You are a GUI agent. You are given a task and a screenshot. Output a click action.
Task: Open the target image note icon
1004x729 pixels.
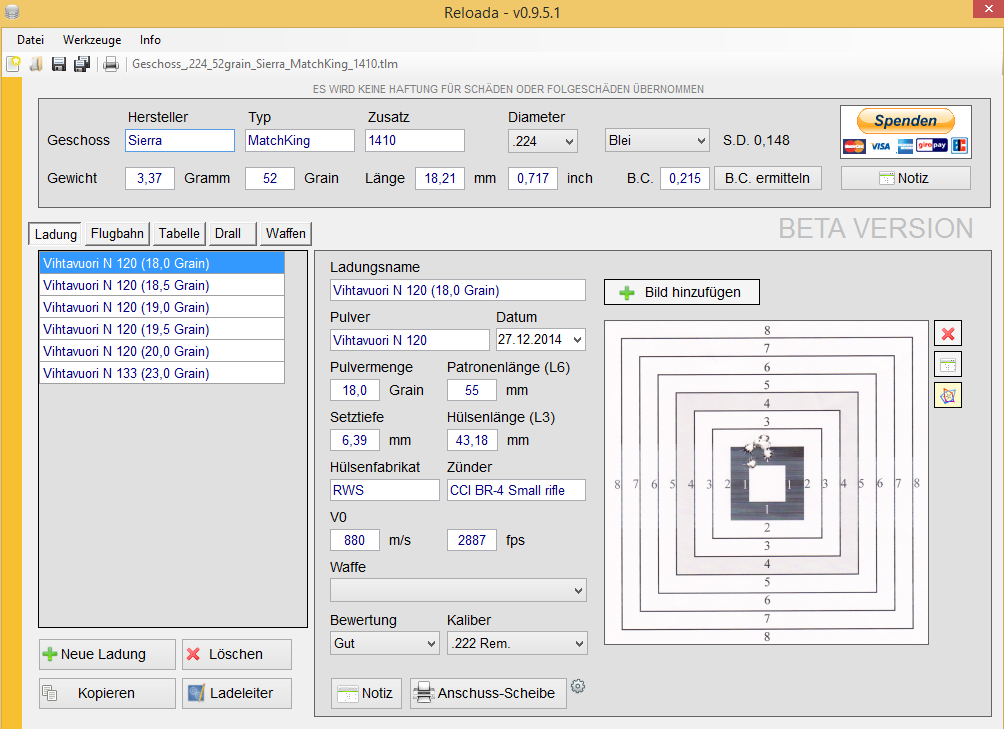click(948, 365)
